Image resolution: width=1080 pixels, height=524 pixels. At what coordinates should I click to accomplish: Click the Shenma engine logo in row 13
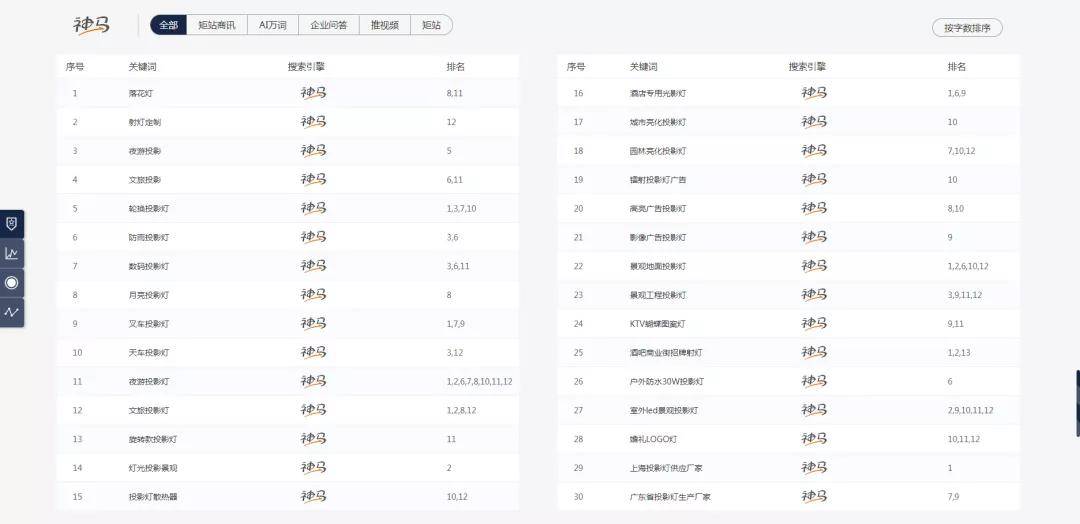point(313,439)
